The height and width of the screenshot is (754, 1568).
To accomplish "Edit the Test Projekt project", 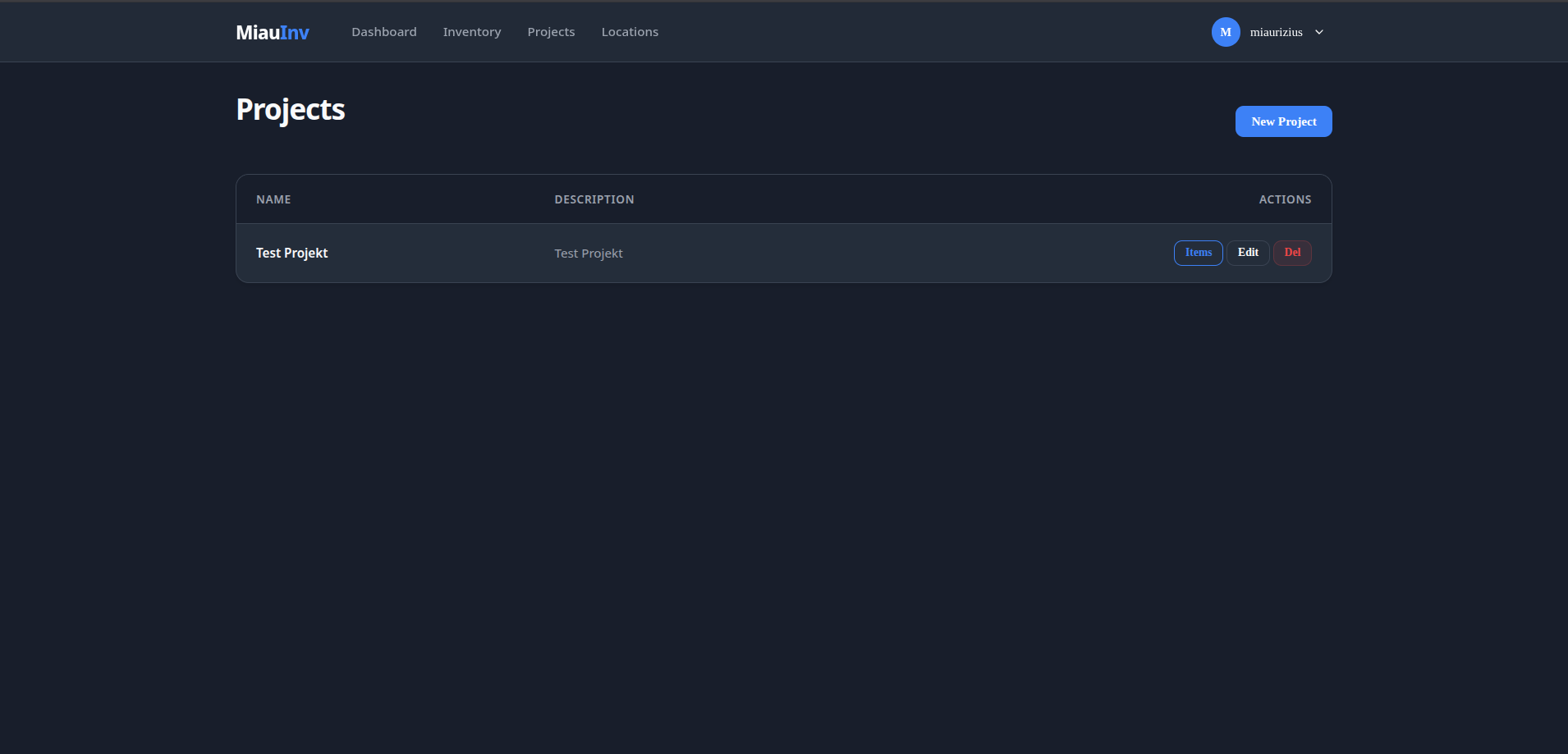I will click(x=1248, y=253).
